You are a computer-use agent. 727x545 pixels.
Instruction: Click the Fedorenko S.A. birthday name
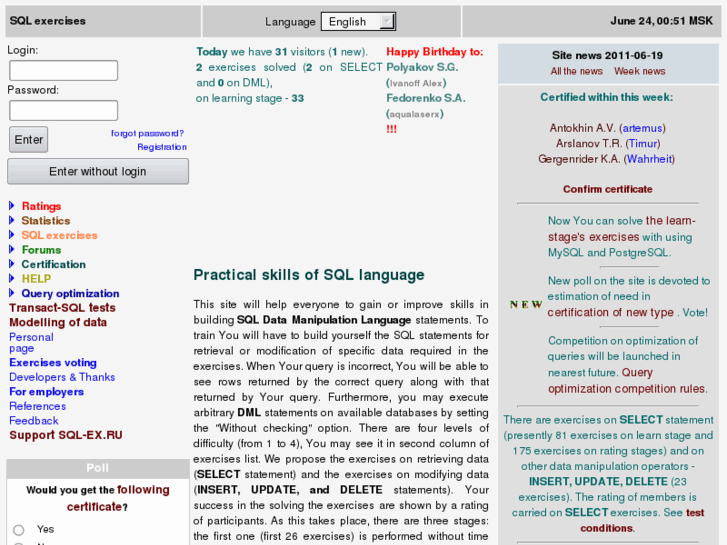coord(426,98)
